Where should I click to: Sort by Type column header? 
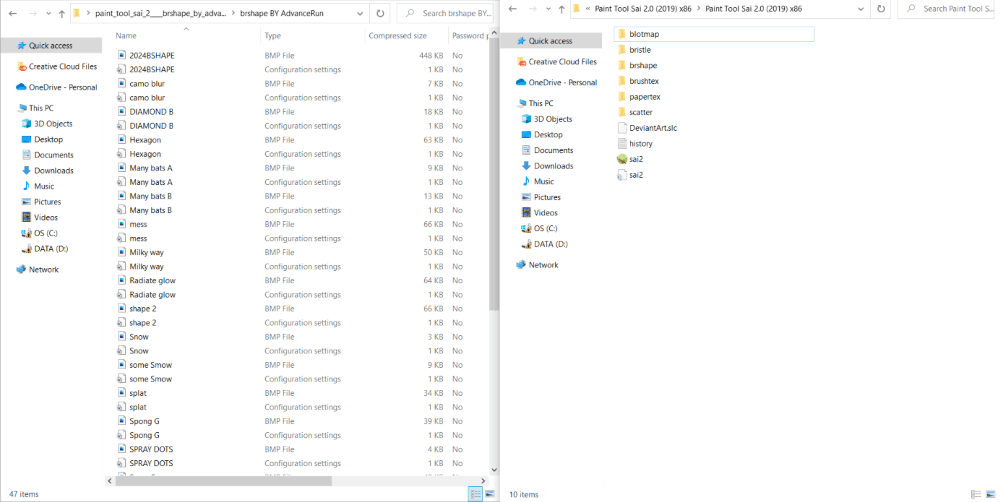pyautogui.click(x=273, y=36)
